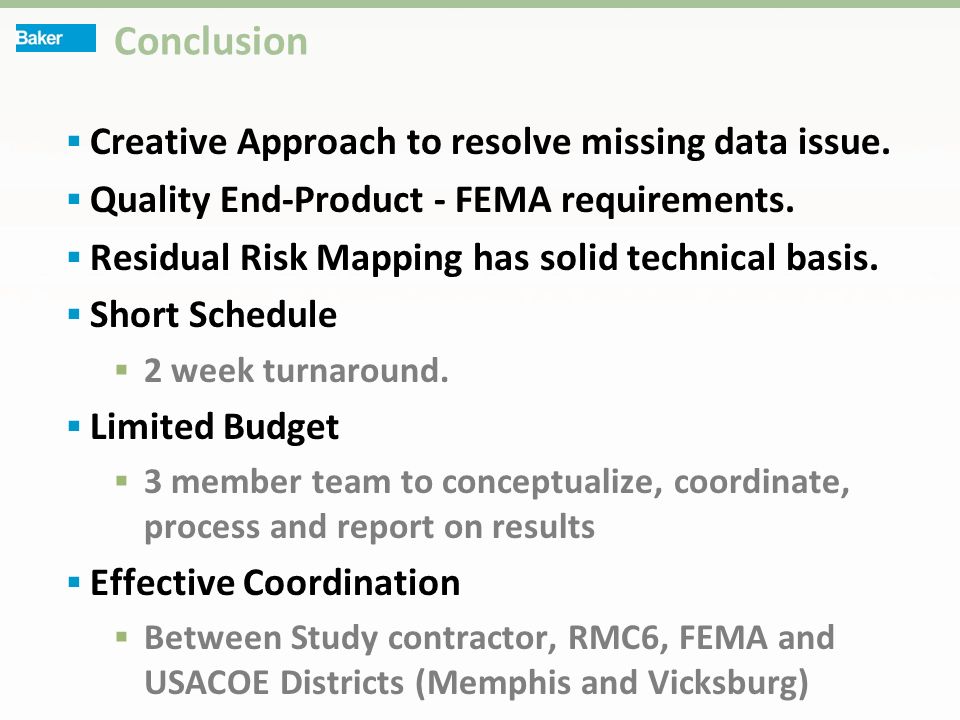Select the Residual Risk Mapping line
This screenshot has height=720, width=960.
click(484, 258)
